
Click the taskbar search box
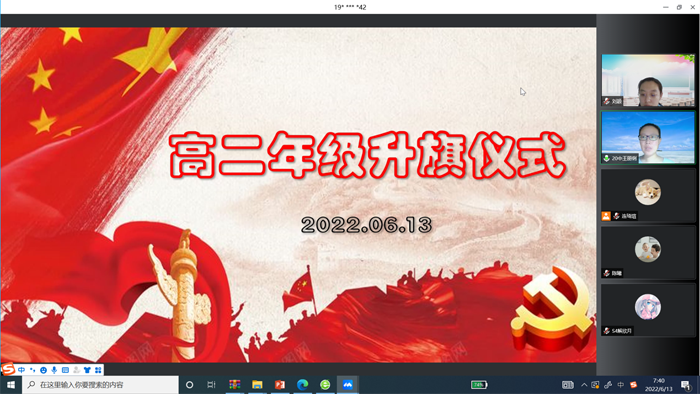tap(100, 385)
